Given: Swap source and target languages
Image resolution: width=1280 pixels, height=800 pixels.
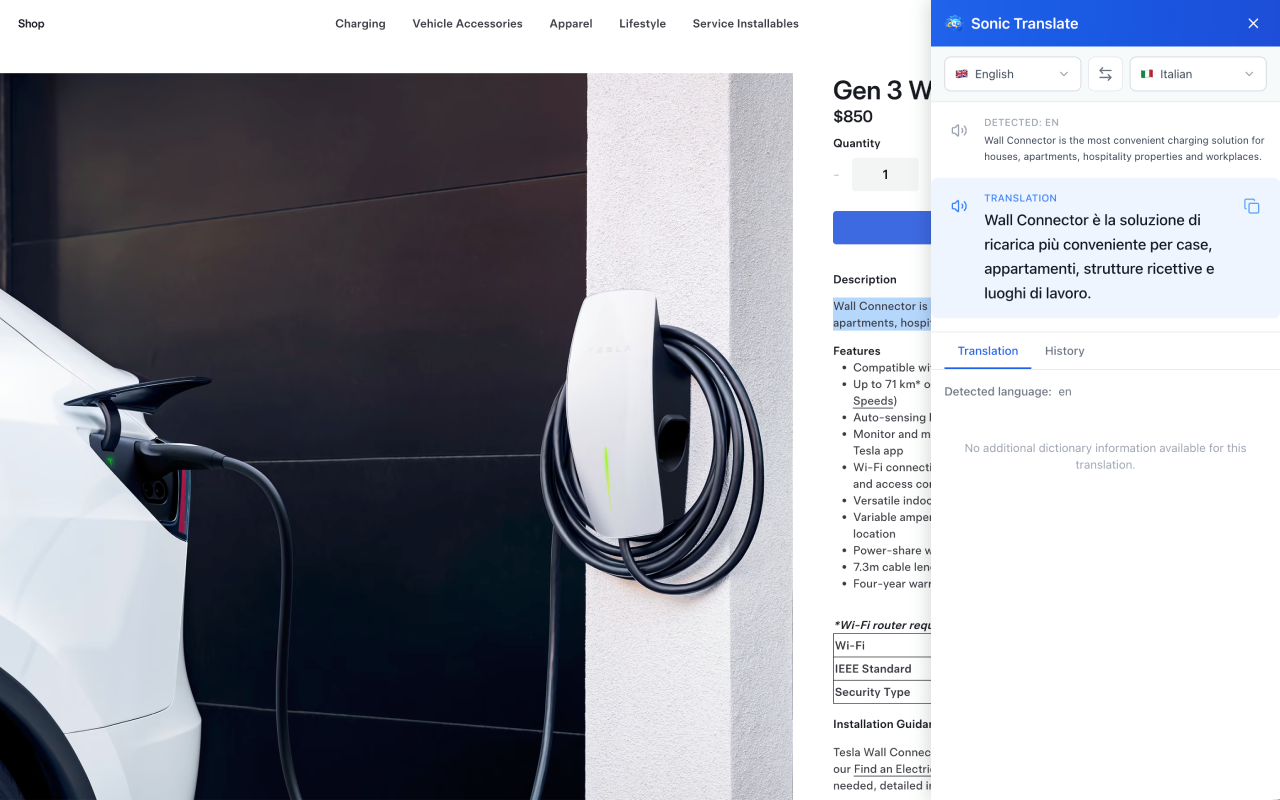Looking at the screenshot, I should (1105, 74).
